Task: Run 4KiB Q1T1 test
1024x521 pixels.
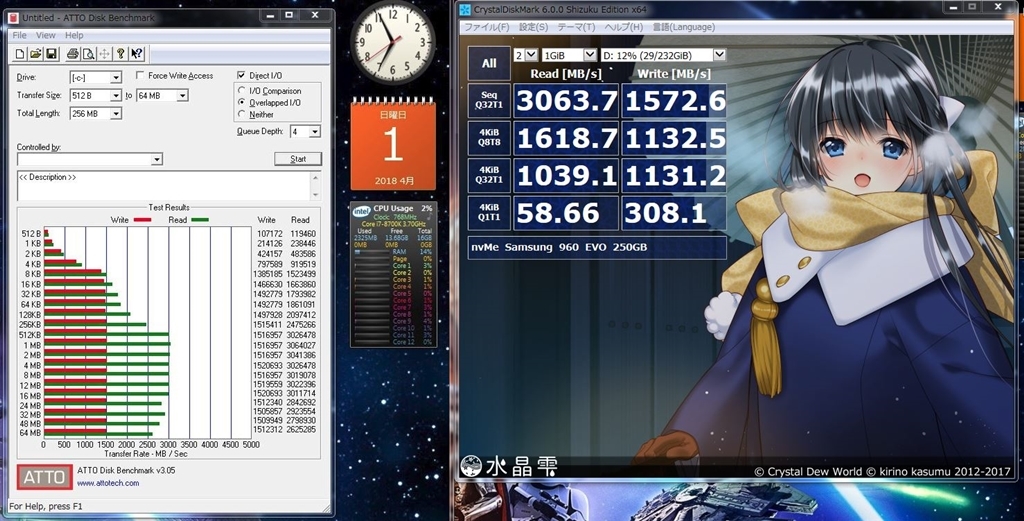Action: click(489, 213)
